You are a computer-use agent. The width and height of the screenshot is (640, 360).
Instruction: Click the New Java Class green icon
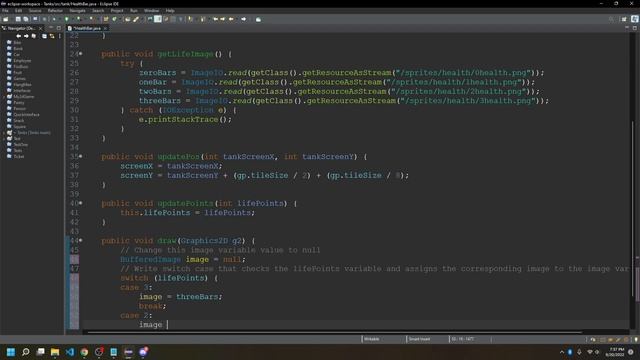(115, 19)
